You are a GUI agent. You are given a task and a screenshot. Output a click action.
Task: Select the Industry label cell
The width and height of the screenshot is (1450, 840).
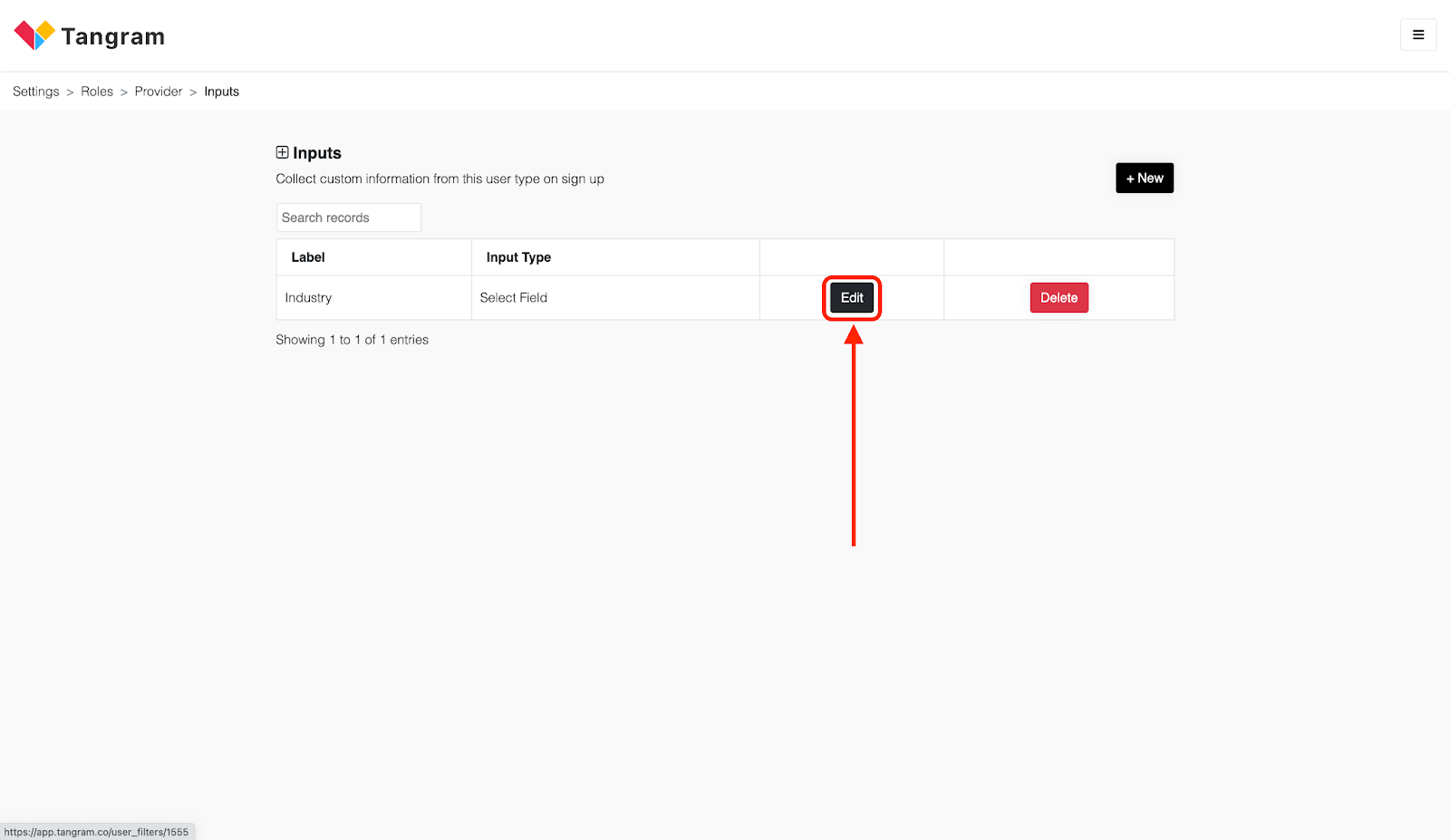point(374,297)
